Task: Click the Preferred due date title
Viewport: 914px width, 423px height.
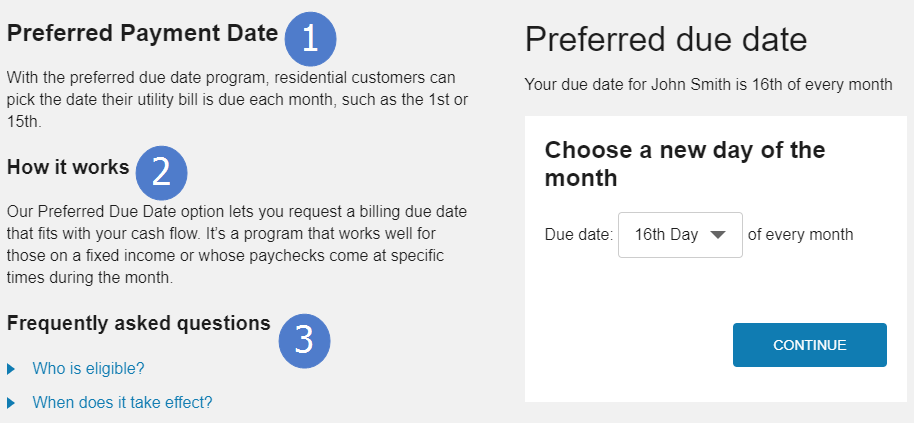Action: (665, 40)
